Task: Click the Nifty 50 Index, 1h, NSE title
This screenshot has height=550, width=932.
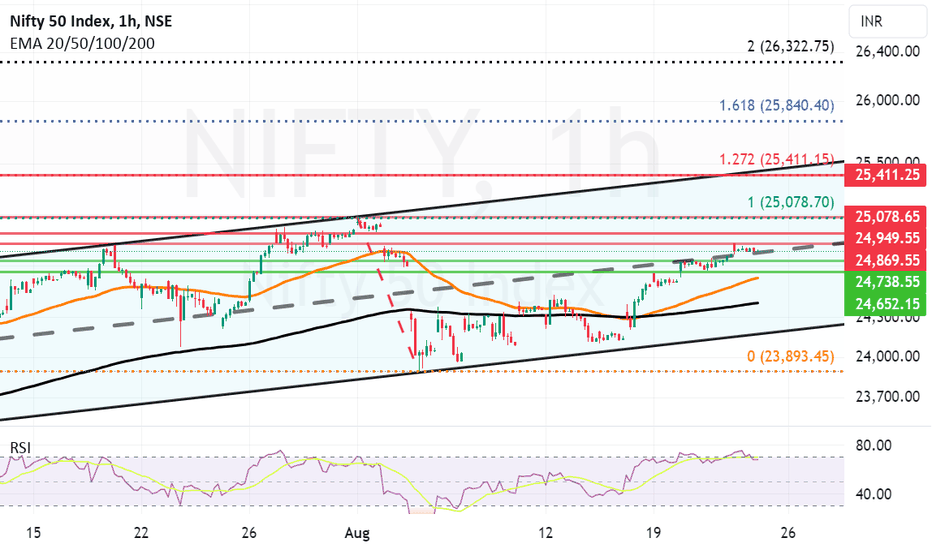Action: [91, 21]
